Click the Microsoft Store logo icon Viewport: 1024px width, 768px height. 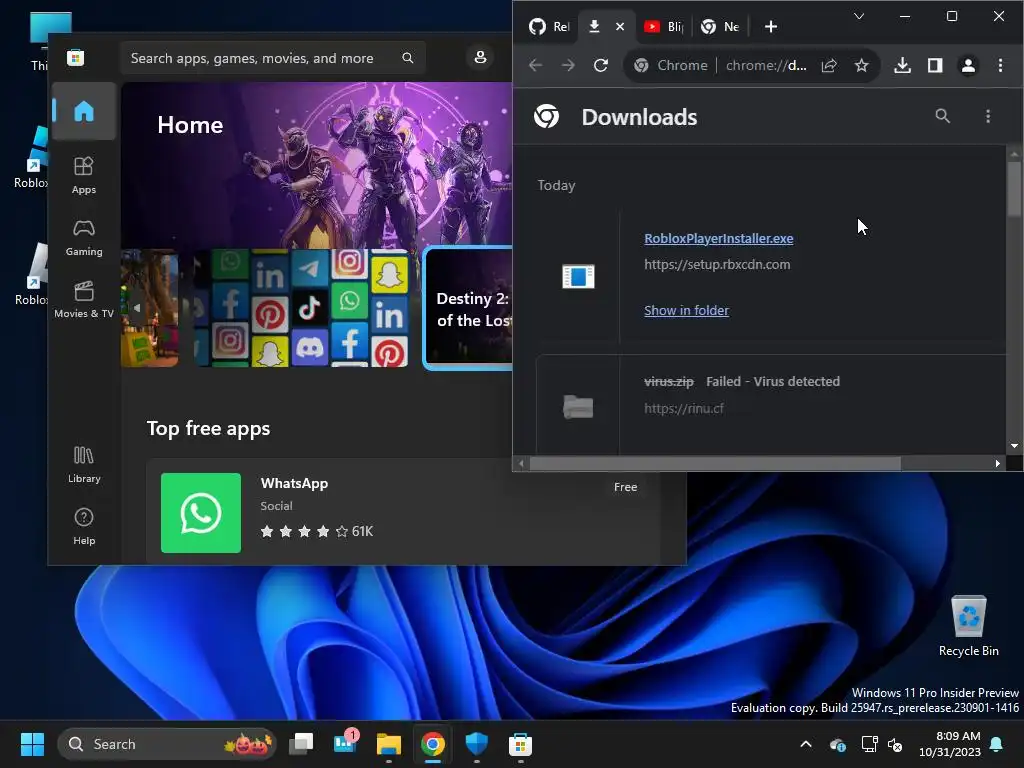coord(76,58)
